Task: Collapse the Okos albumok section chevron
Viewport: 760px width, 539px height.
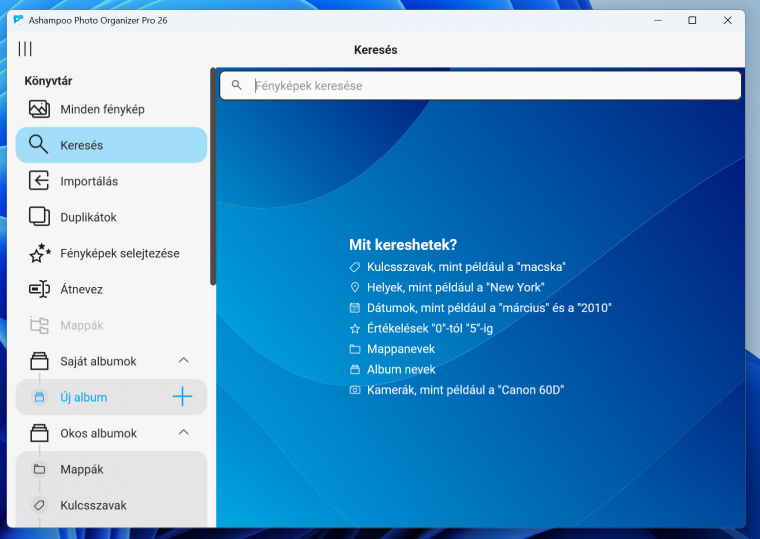Action: [183, 433]
